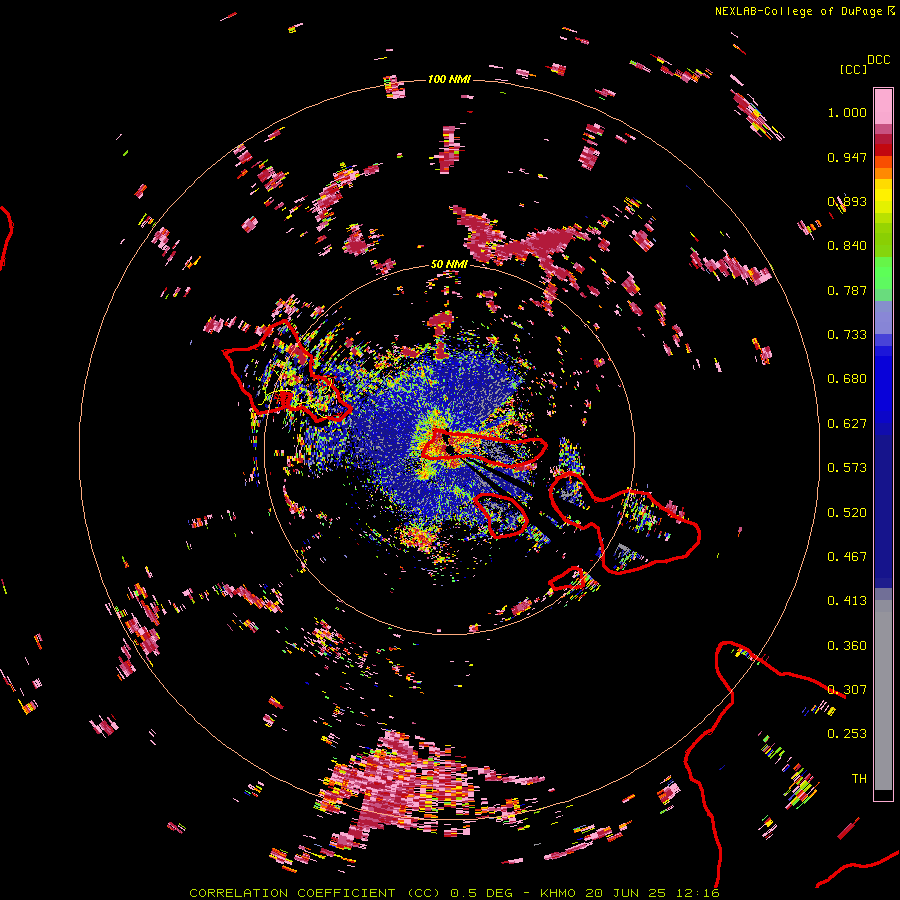Screen dimensions: 900x900
Task: Click the 0.680 legend value
Action: (x=847, y=379)
